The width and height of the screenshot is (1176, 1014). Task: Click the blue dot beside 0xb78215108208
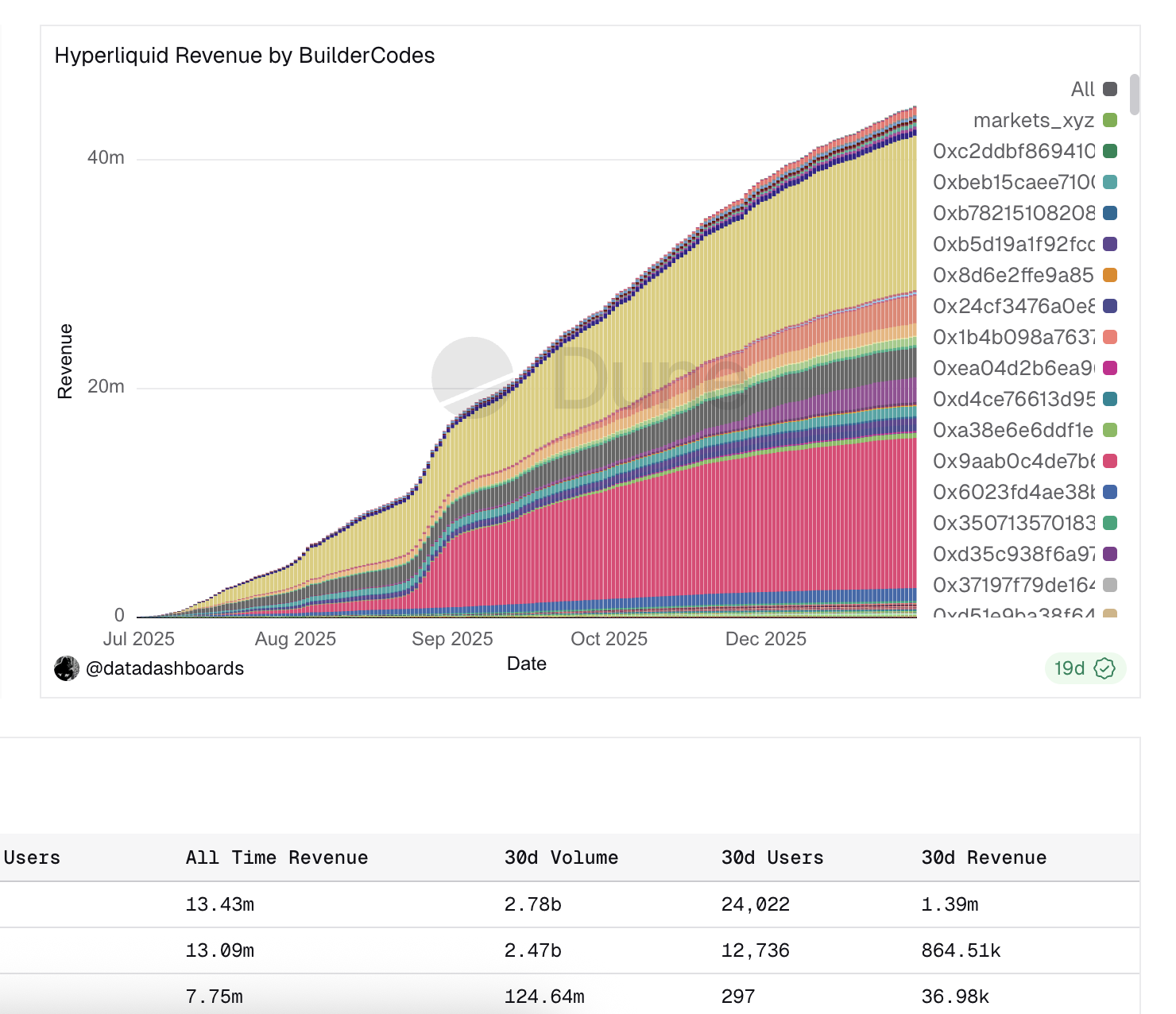pyautogui.click(x=1110, y=213)
